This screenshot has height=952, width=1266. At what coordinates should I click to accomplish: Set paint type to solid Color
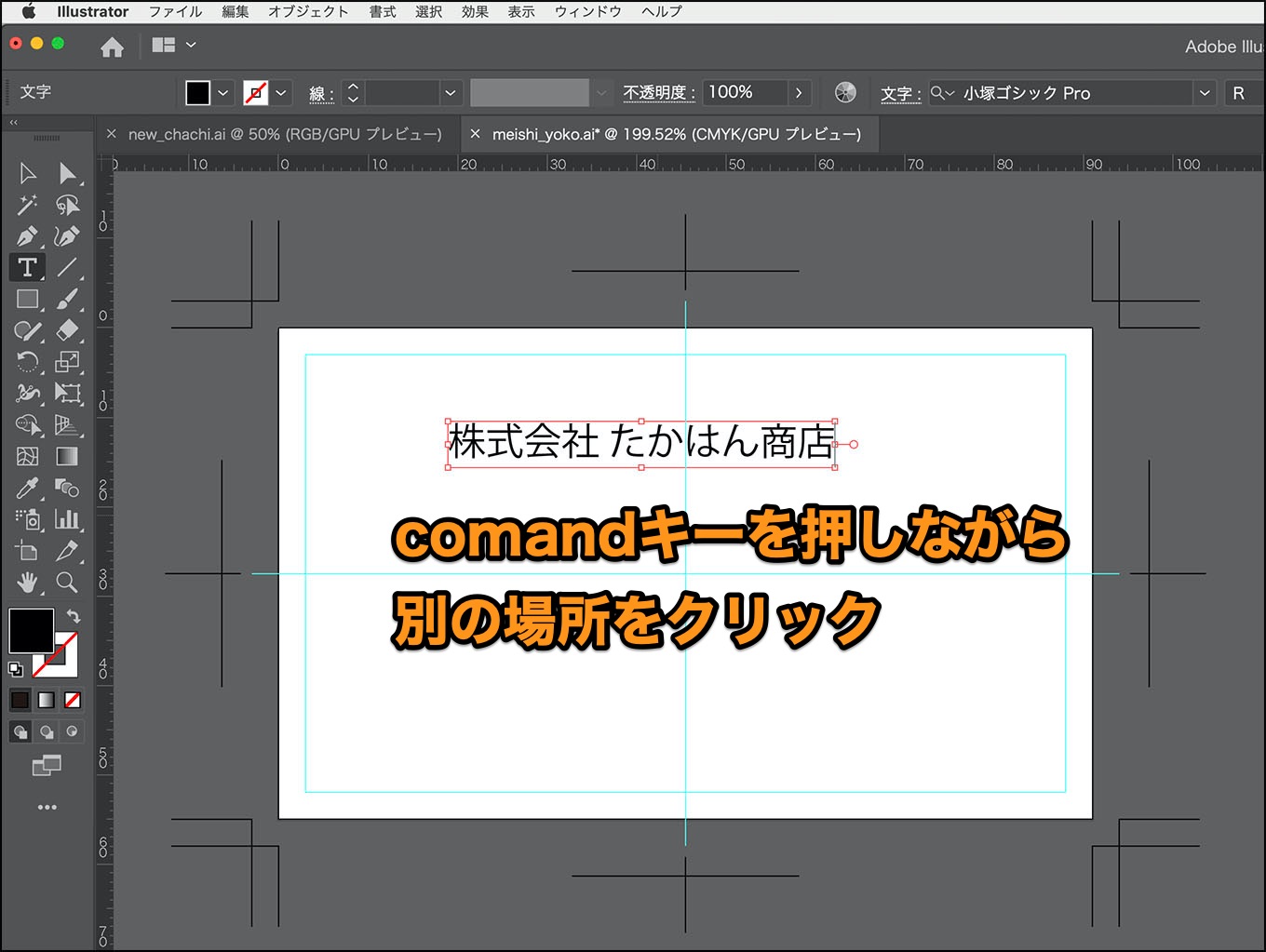20,700
